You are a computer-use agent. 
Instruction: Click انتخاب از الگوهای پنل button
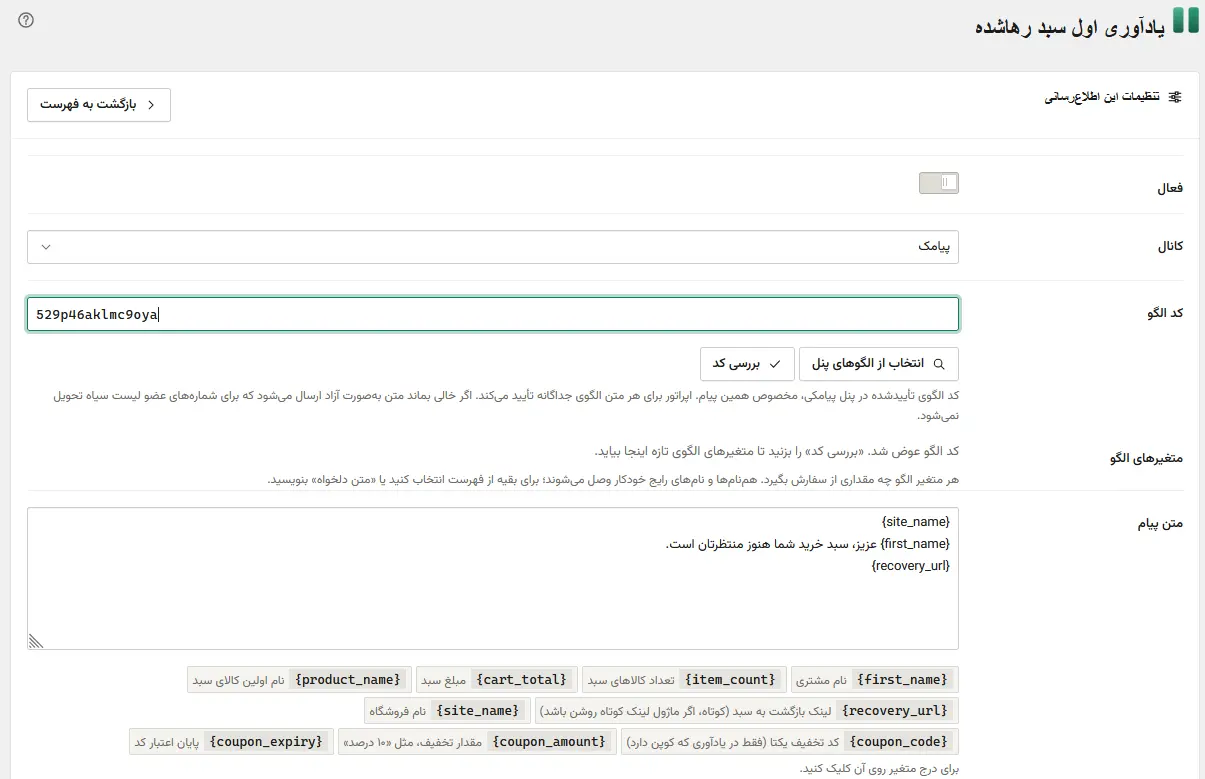pyautogui.click(x=879, y=364)
